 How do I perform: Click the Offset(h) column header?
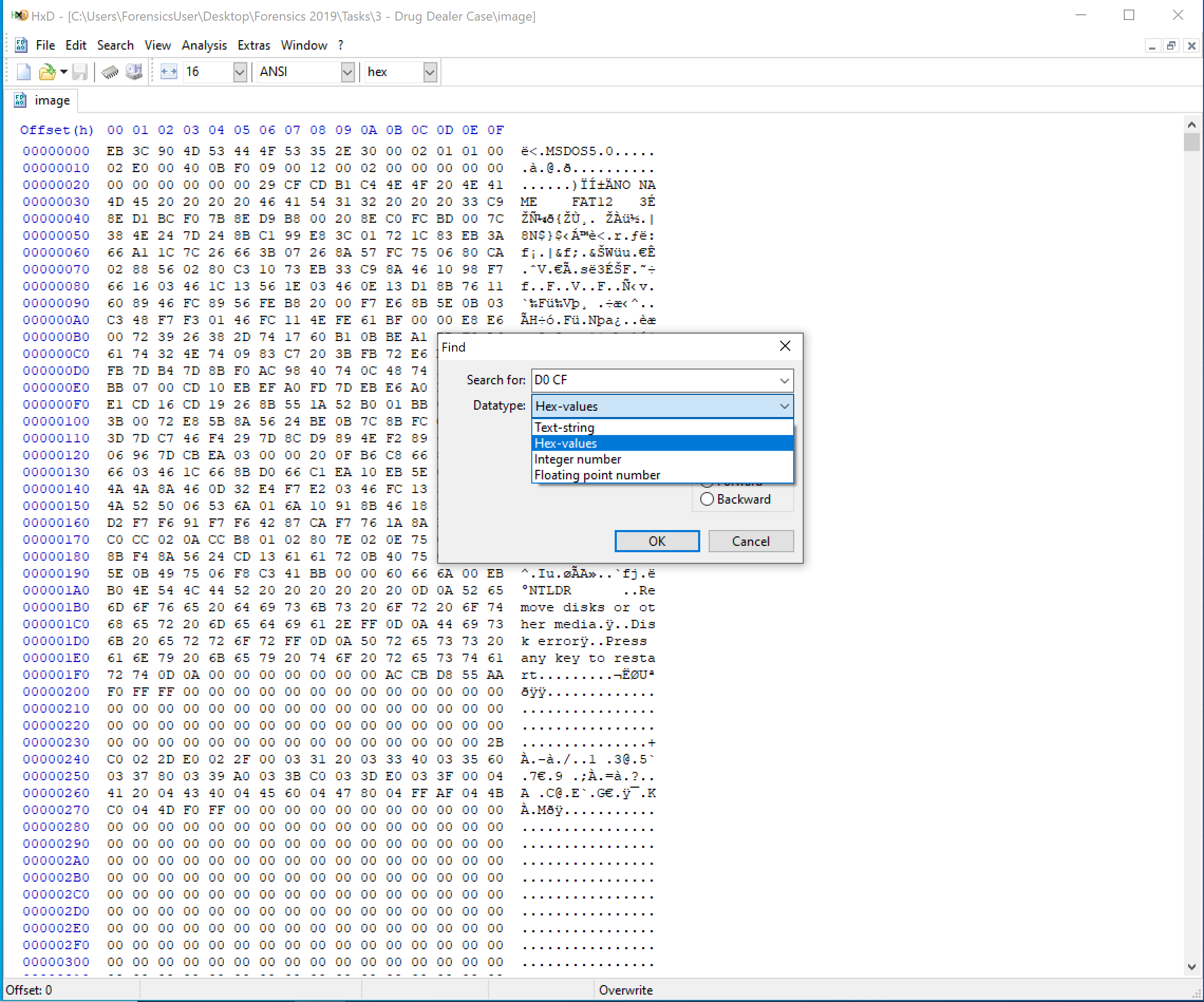[x=56, y=130]
